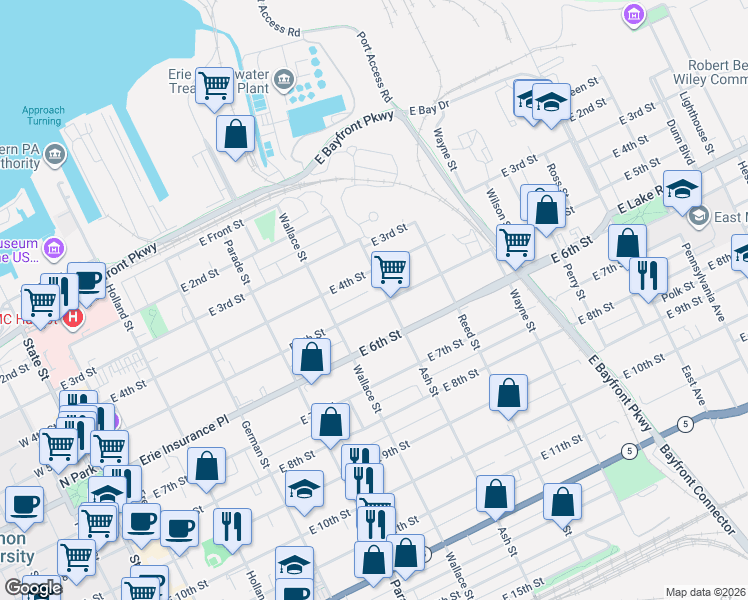This screenshot has height=600, width=748.
Task: Open the purple museum marker by the waterfront
Action: point(53,248)
